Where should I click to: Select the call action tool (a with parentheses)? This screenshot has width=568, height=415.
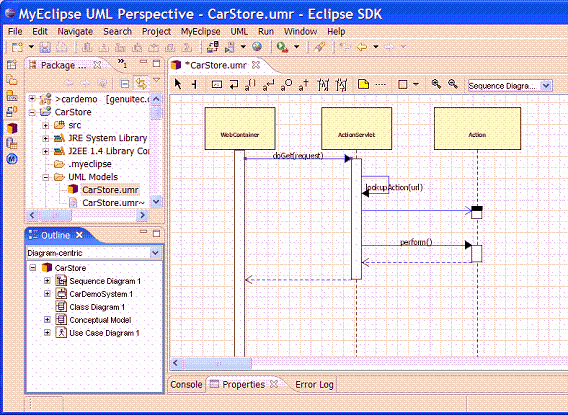click(250, 85)
